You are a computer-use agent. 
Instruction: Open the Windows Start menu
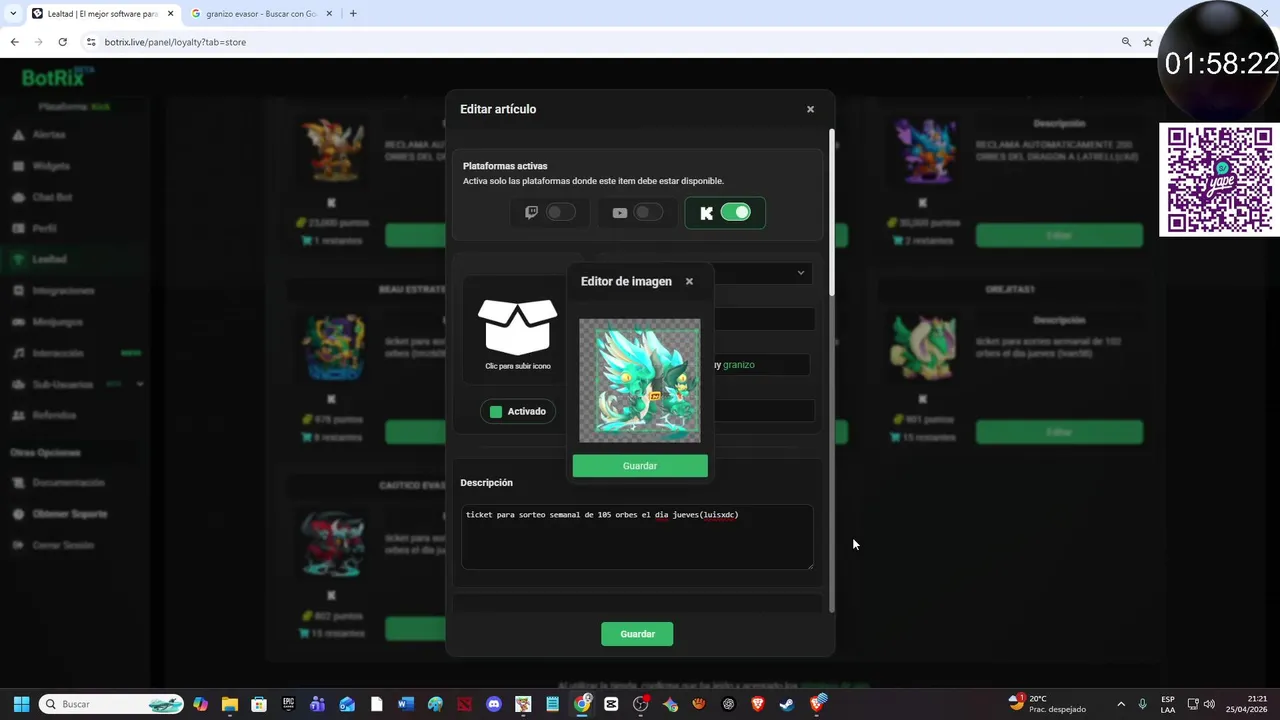point(21,704)
